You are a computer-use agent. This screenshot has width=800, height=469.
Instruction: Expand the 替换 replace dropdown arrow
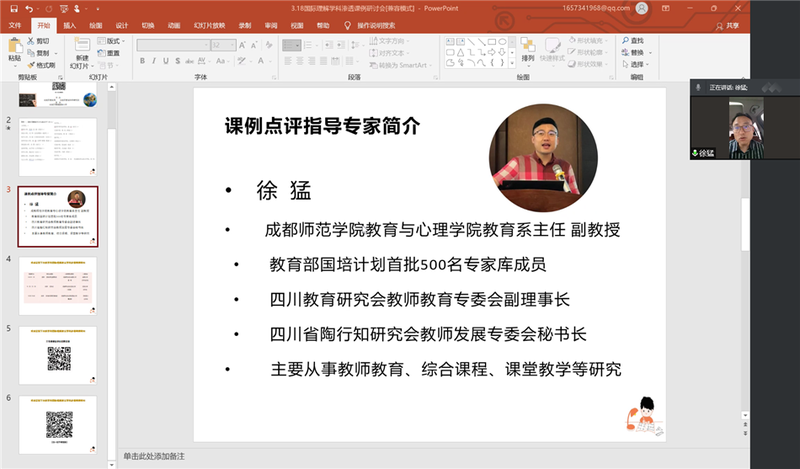(x=650, y=53)
